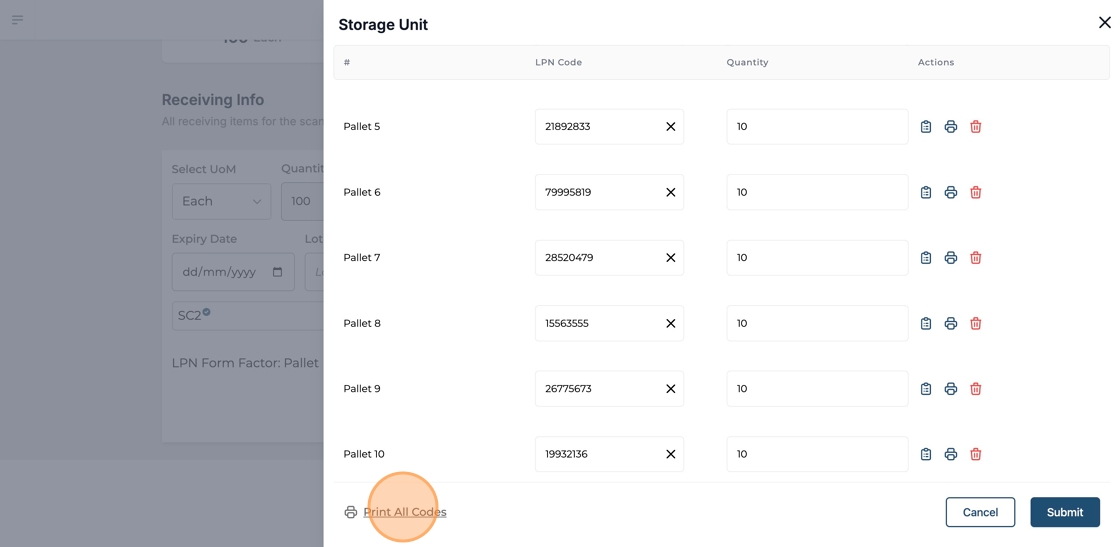Toggle the sidebar menu icon

pyautogui.click(x=17, y=19)
